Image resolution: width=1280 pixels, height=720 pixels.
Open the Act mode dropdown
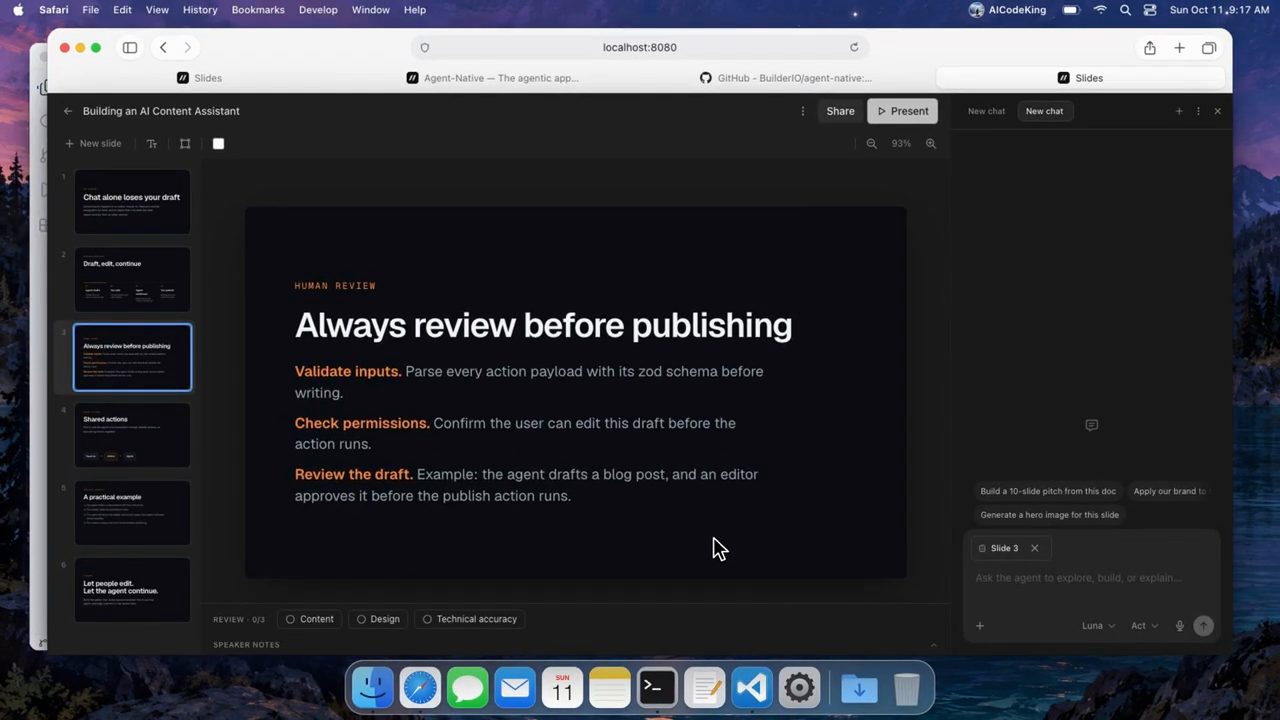coord(1145,626)
